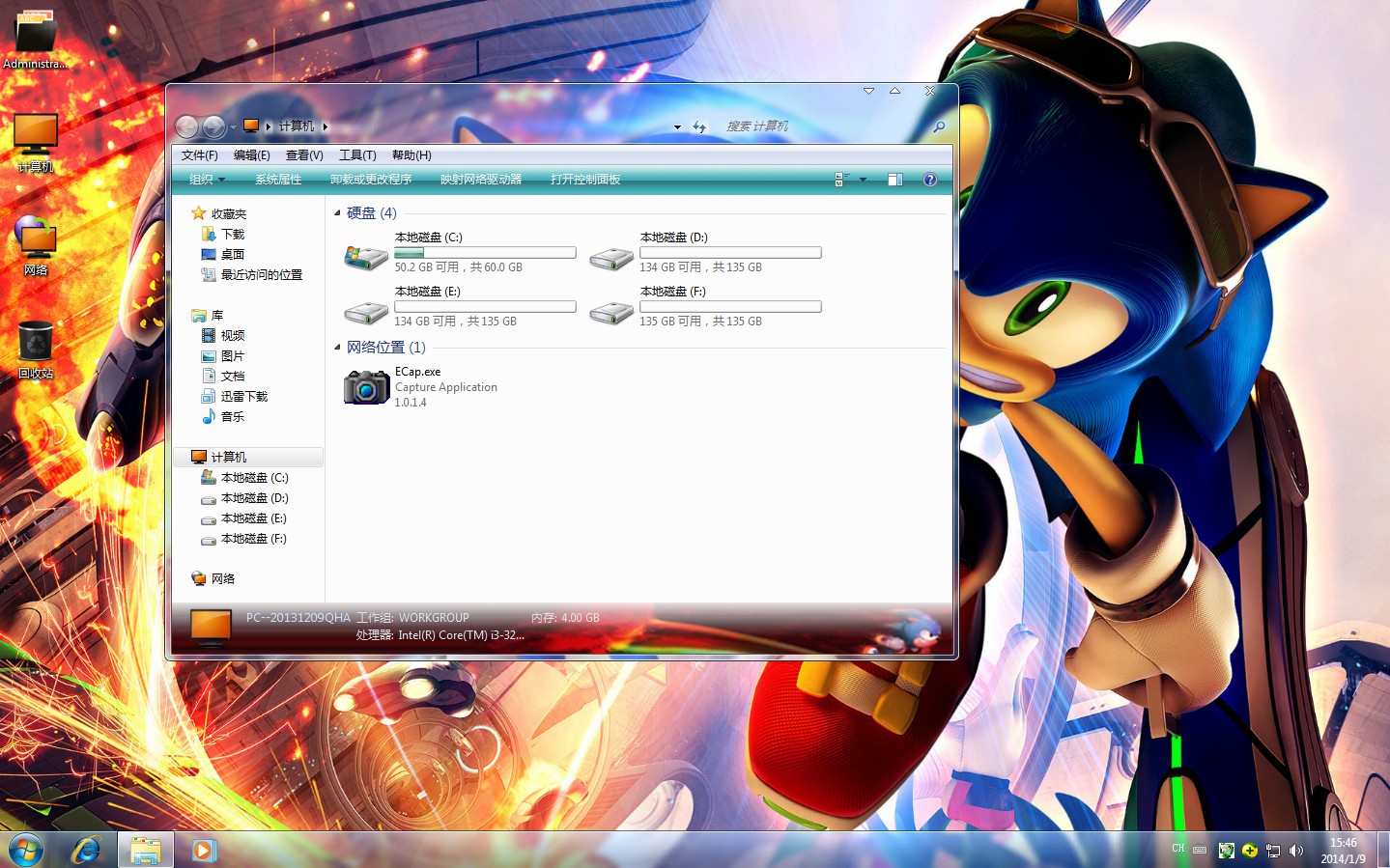Click the 打开控制面板 button

pyautogui.click(x=585, y=180)
